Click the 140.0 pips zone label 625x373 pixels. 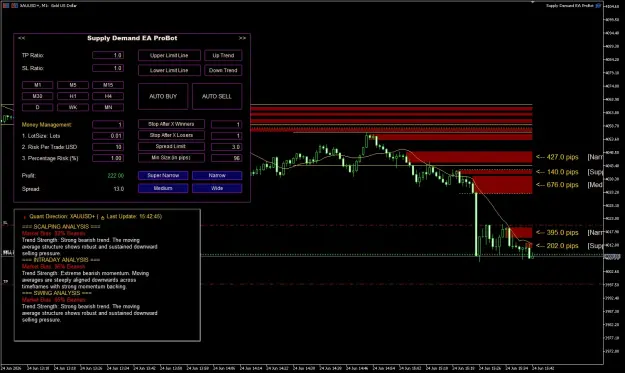pos(557,172)
